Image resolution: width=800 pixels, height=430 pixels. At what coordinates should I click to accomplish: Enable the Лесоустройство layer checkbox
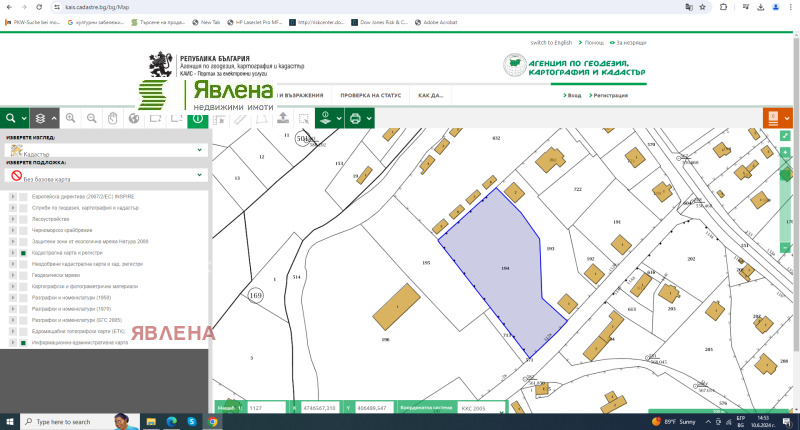(x=22, y=219)
